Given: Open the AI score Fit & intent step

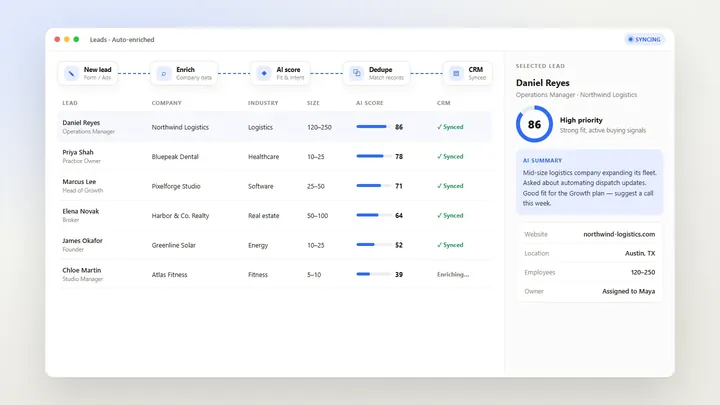Looking at the screenshot, I should coord(280,73).
